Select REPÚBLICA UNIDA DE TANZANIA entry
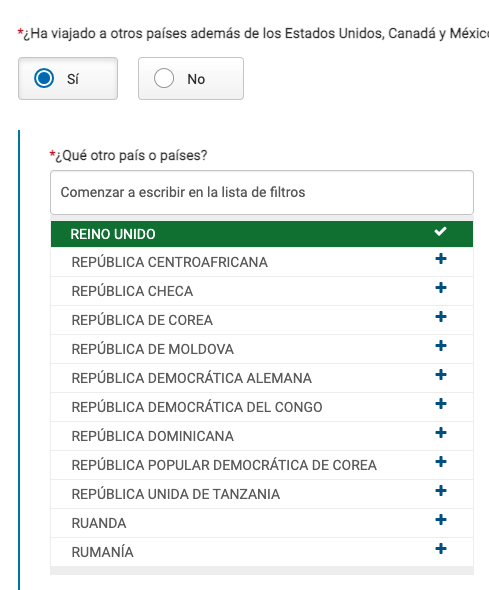The height and width of the screenshot is (590, 489). [x=262, y=494]
